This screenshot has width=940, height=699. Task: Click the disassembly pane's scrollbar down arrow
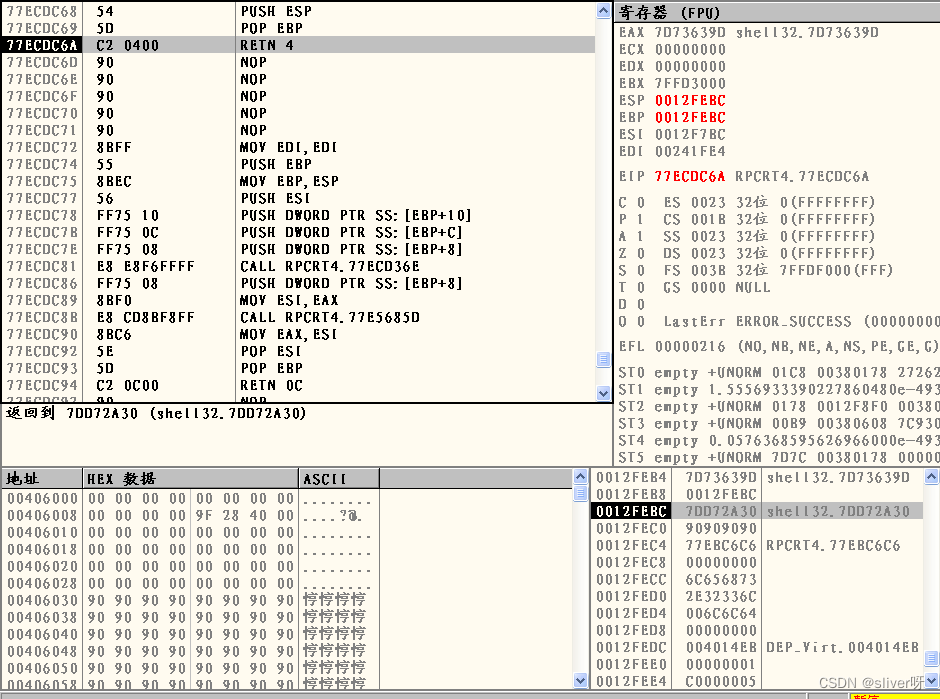604,392
